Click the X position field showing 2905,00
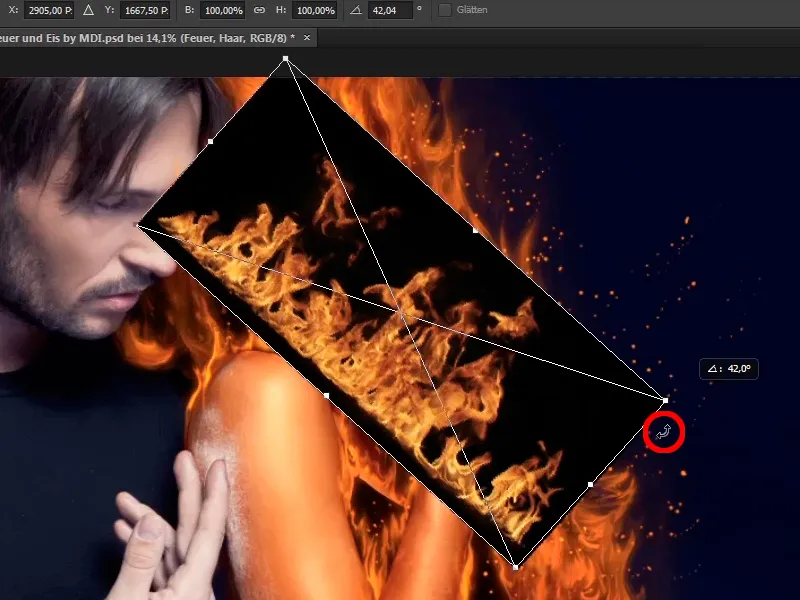Image resolution: width=800 pixels, height=600 pixels. [x=48, y=10]
